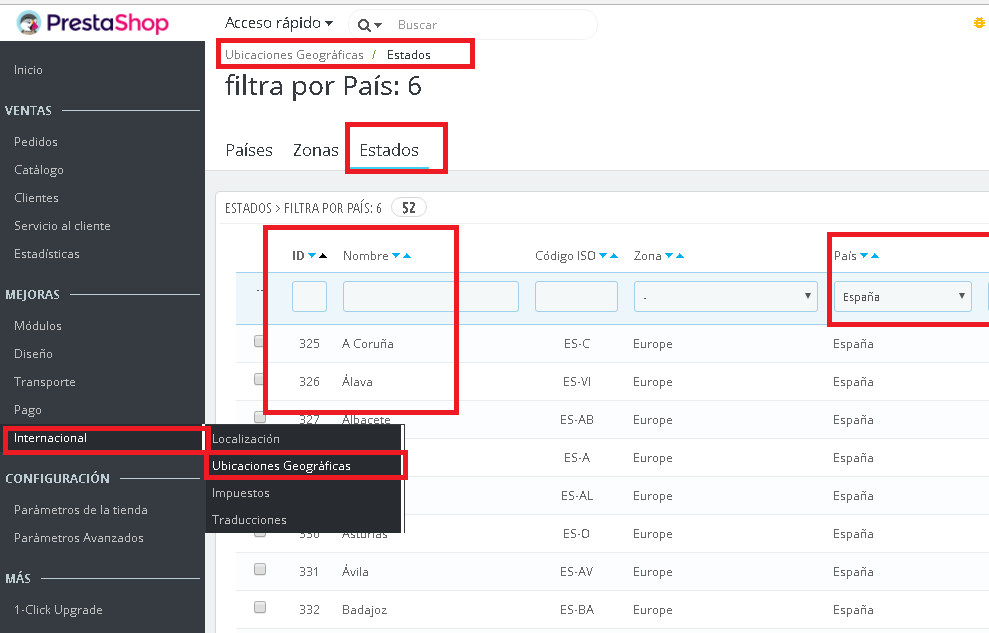
Task: Sort ID column descending arrow
Action: (312, 257)
